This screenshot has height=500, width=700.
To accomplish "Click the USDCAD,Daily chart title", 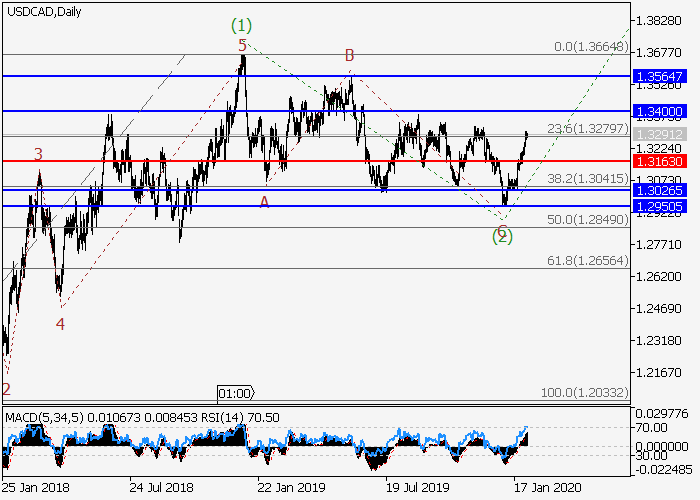I will pos(43,11).
